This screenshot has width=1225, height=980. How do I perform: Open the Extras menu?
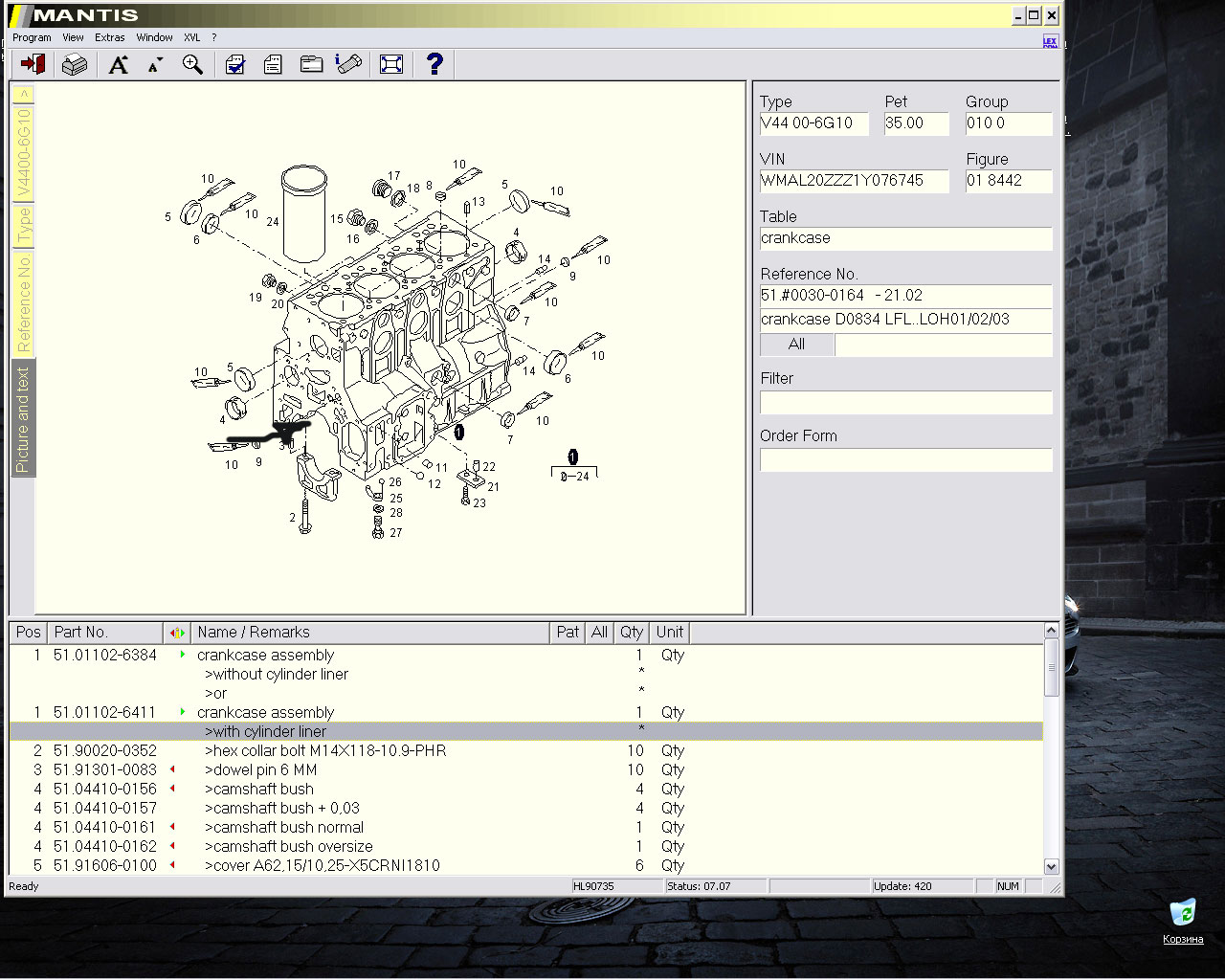click(x=110, y=37)
